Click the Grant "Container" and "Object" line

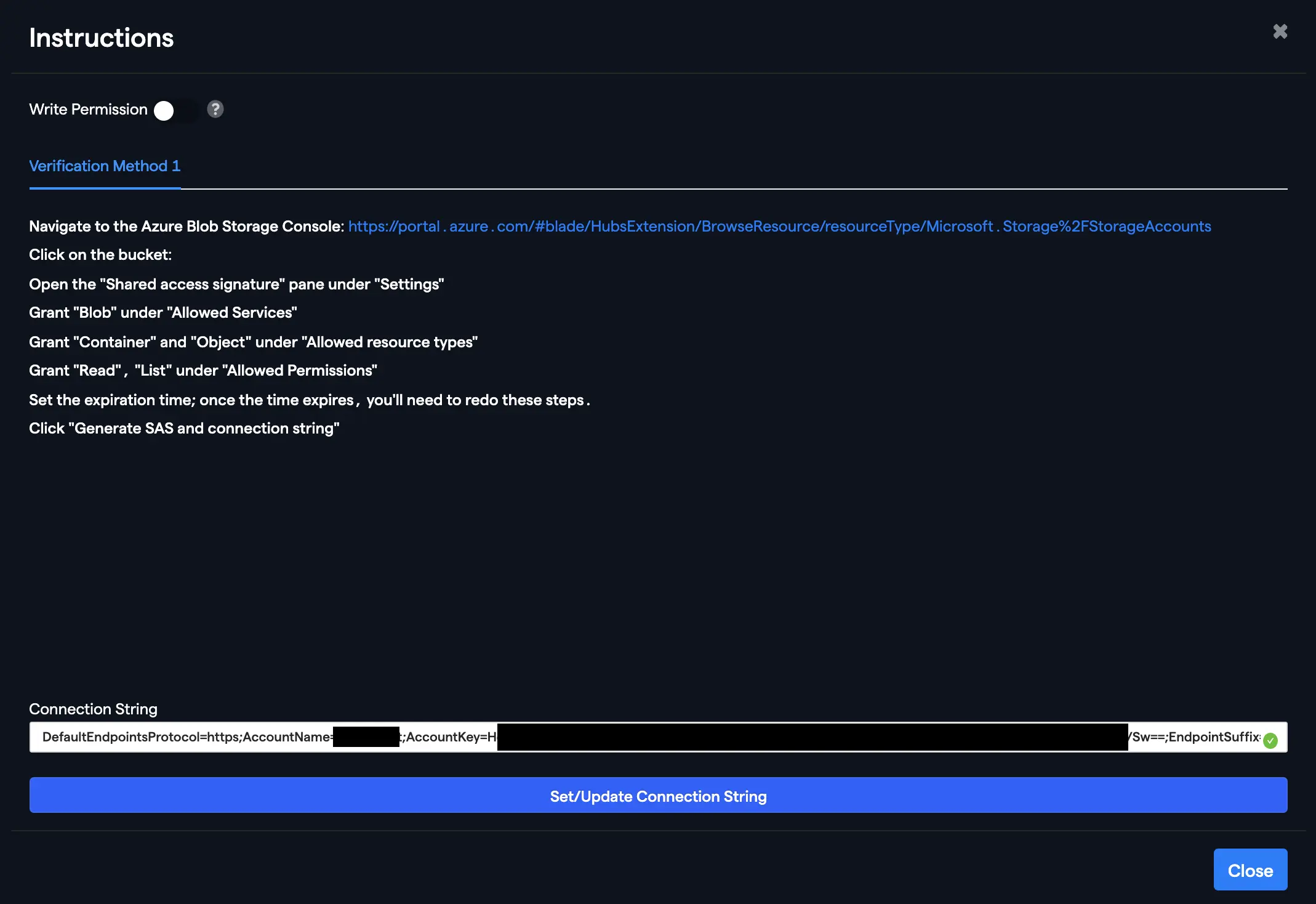254,342
